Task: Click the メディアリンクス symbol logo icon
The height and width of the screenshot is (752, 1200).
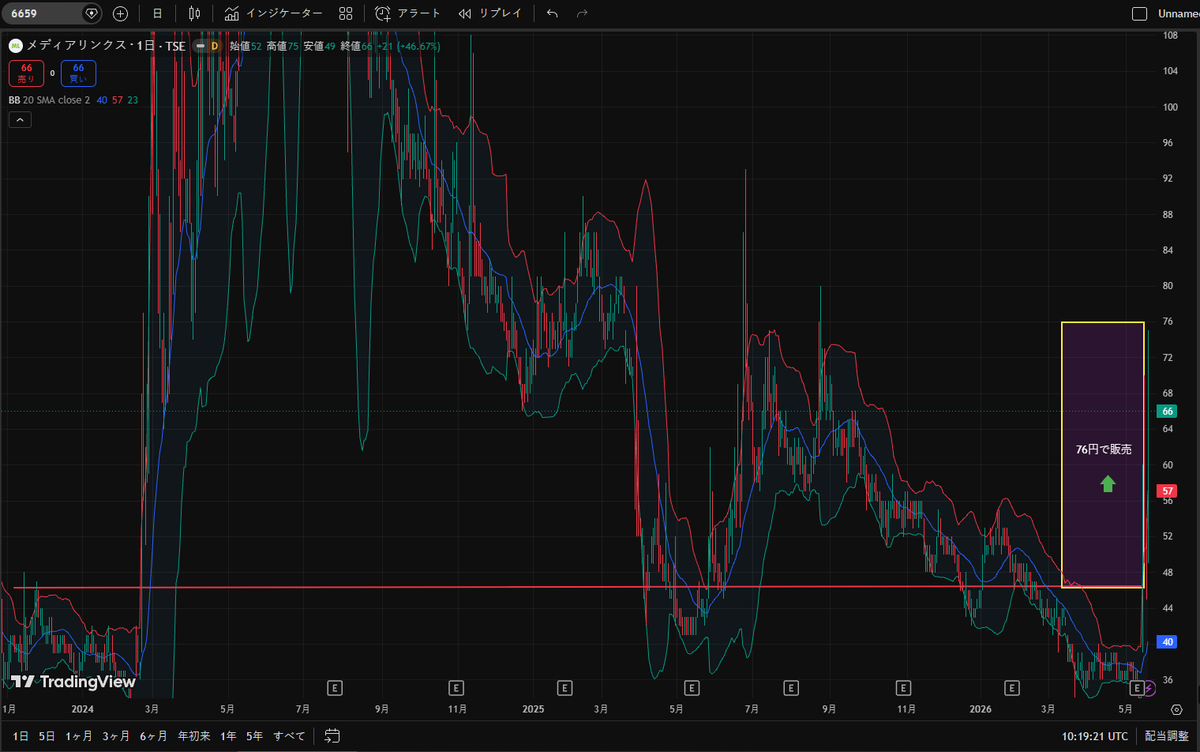Action: tap(15, 46)
